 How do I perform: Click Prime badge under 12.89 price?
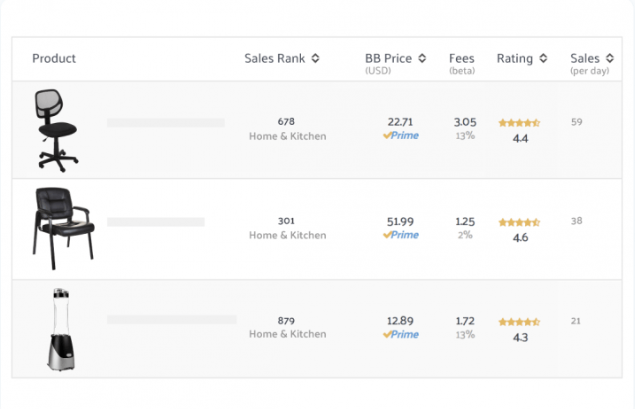[x=401, y=334]
